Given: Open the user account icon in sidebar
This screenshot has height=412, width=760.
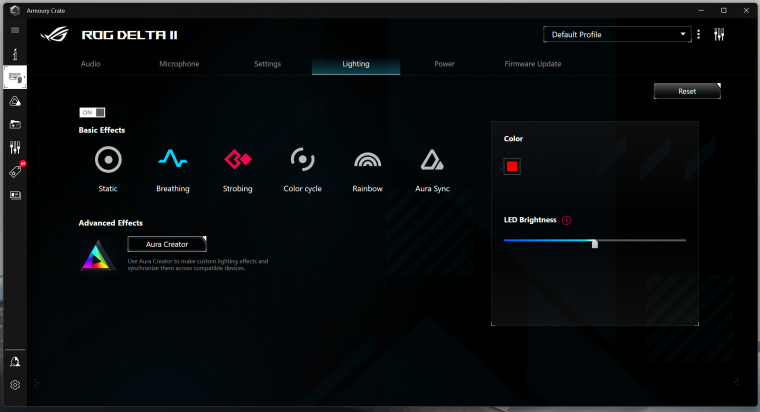Looking at the screenshot, I should click(x=15, y=362).
